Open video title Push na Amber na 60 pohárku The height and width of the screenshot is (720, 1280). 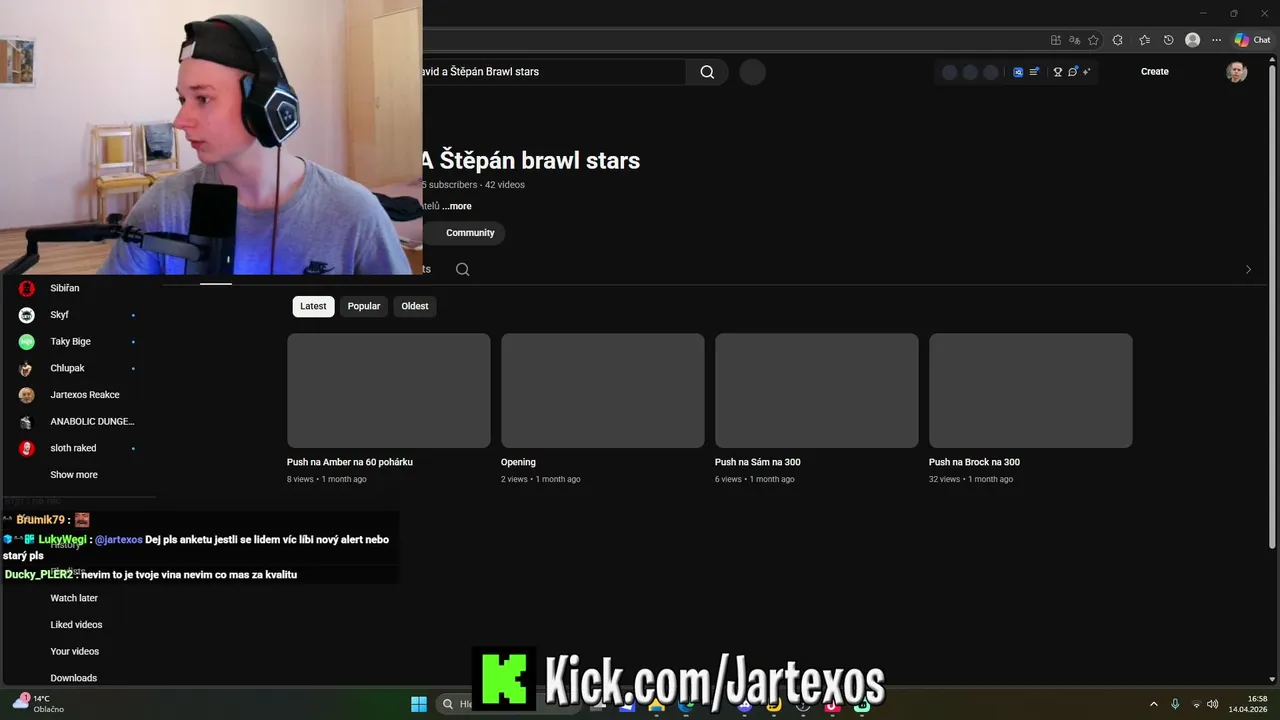(350, 462)
